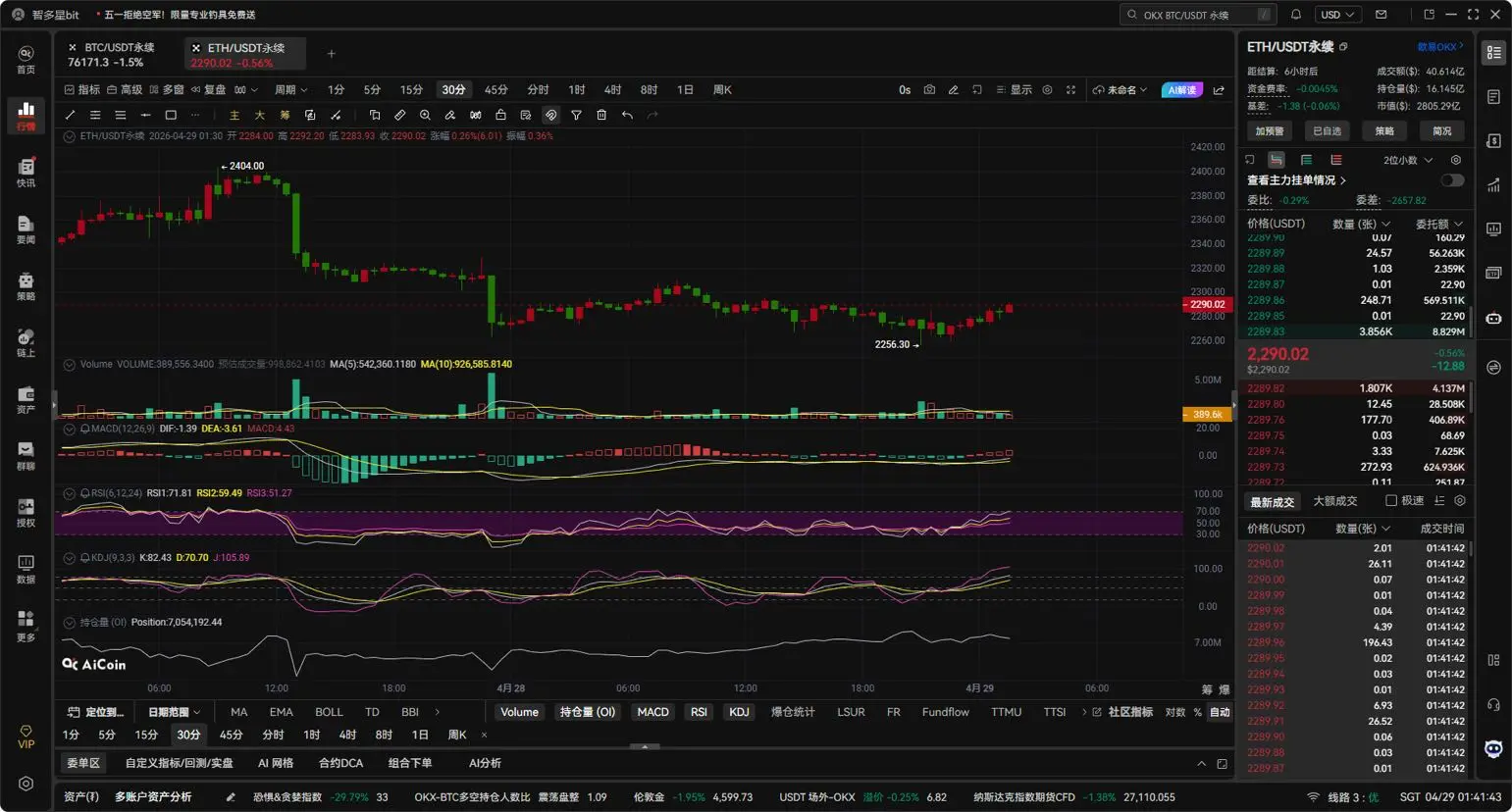Click the filter funnel icon

click(x=576, y=115)
